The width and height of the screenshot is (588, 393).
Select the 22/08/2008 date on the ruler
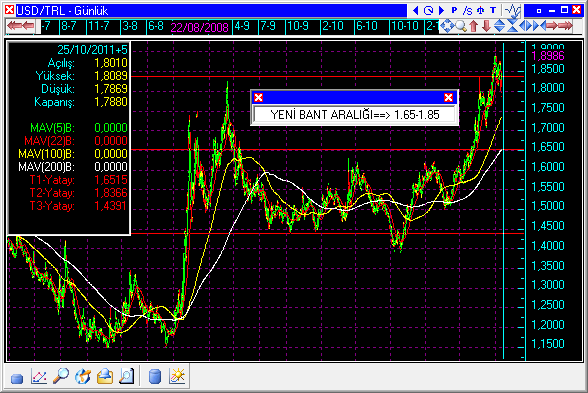199,27
